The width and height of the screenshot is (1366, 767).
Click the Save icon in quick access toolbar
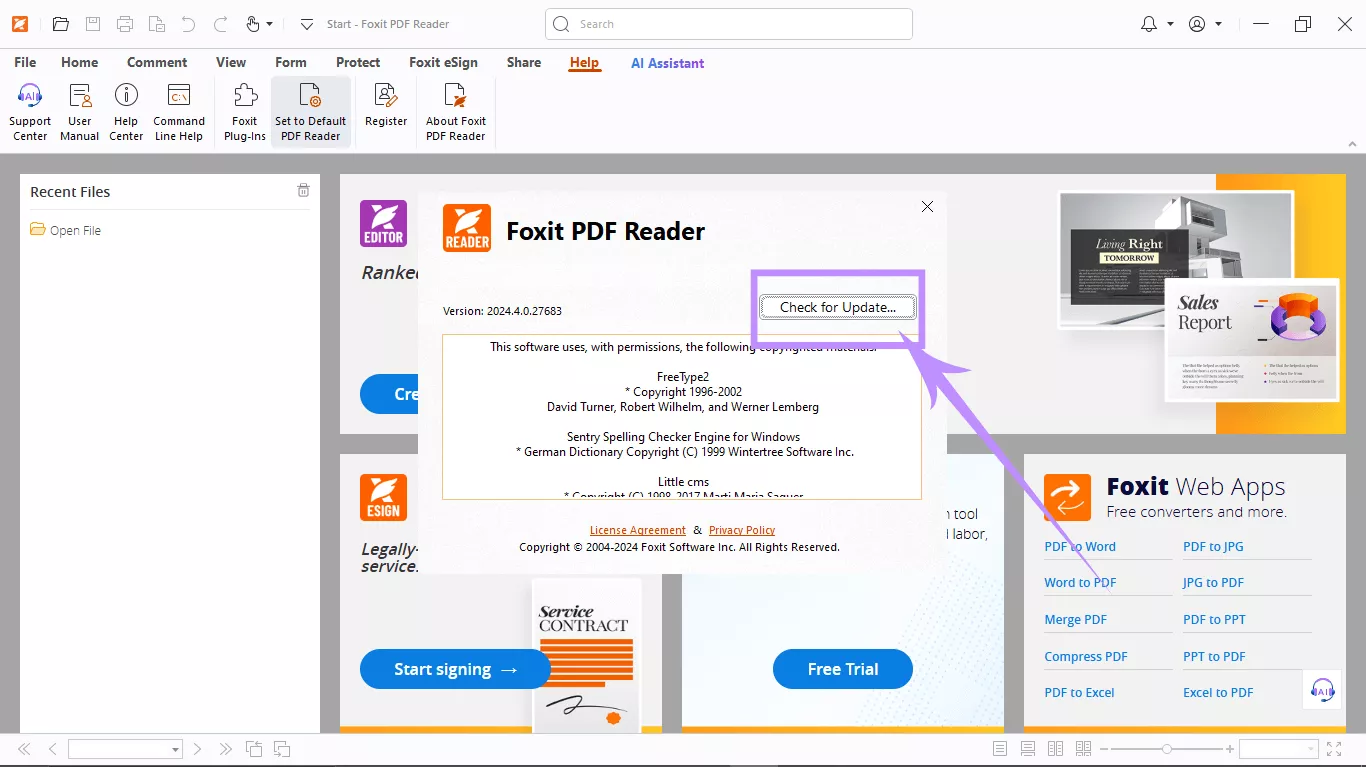click(93, 24)
